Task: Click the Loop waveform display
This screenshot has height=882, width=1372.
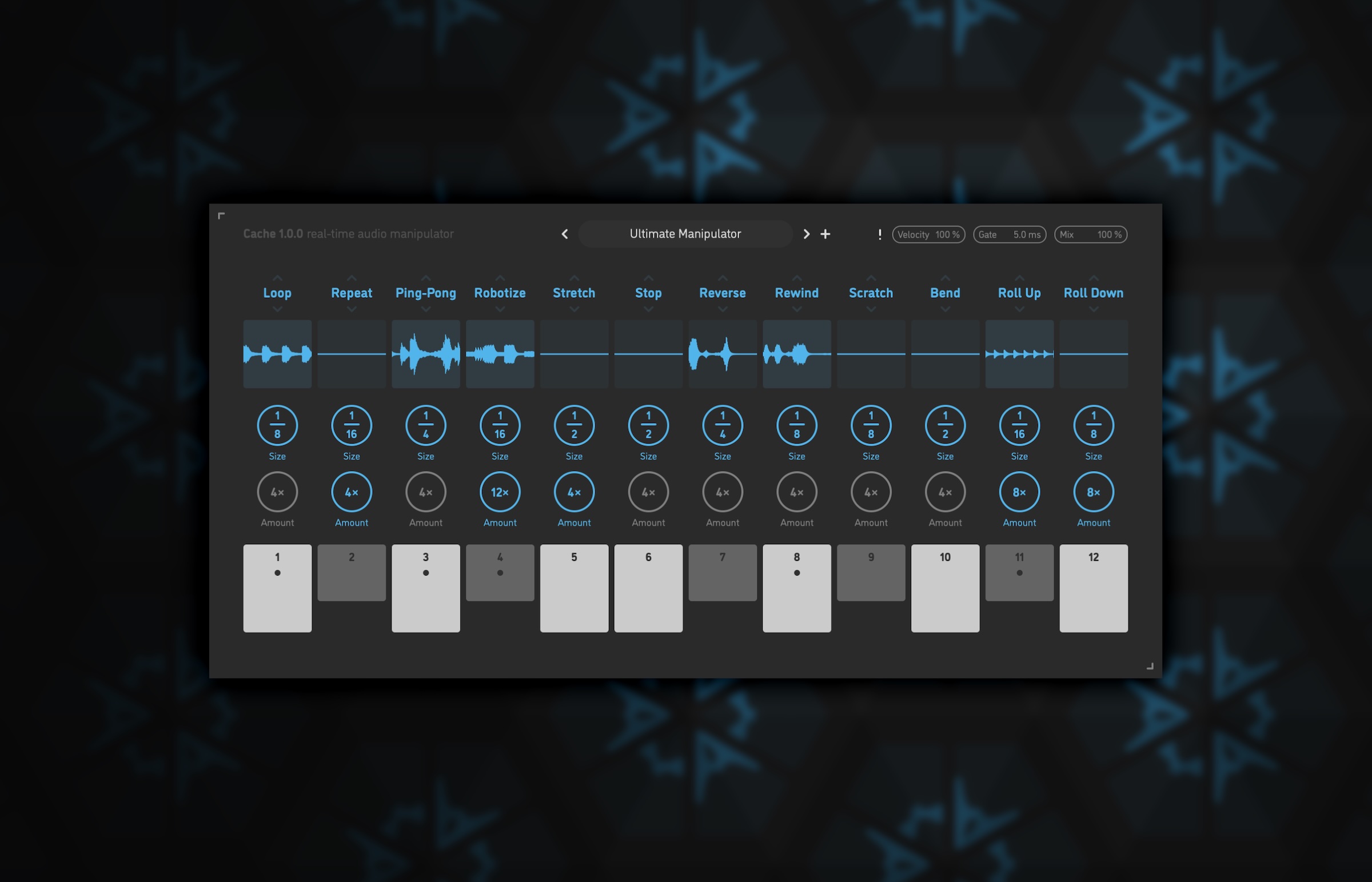Action: point(277,354)
